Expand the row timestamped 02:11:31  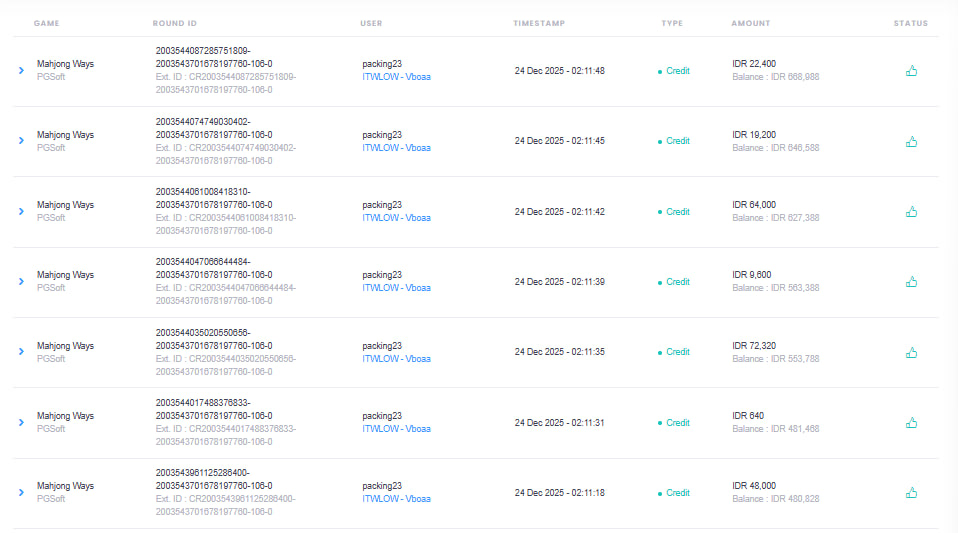click(21, 422)
